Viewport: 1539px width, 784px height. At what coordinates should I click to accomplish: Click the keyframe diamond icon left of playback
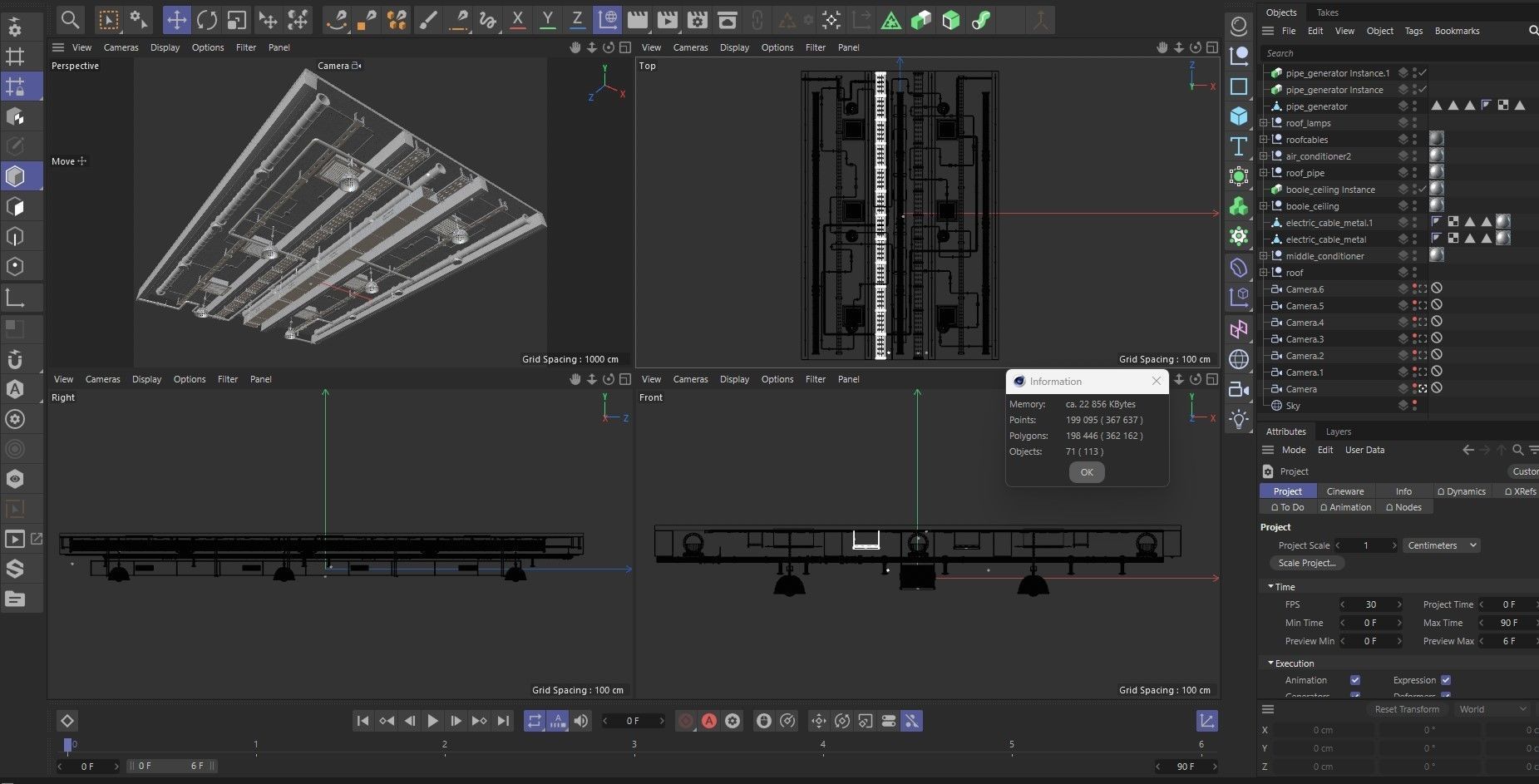point(67,721)
